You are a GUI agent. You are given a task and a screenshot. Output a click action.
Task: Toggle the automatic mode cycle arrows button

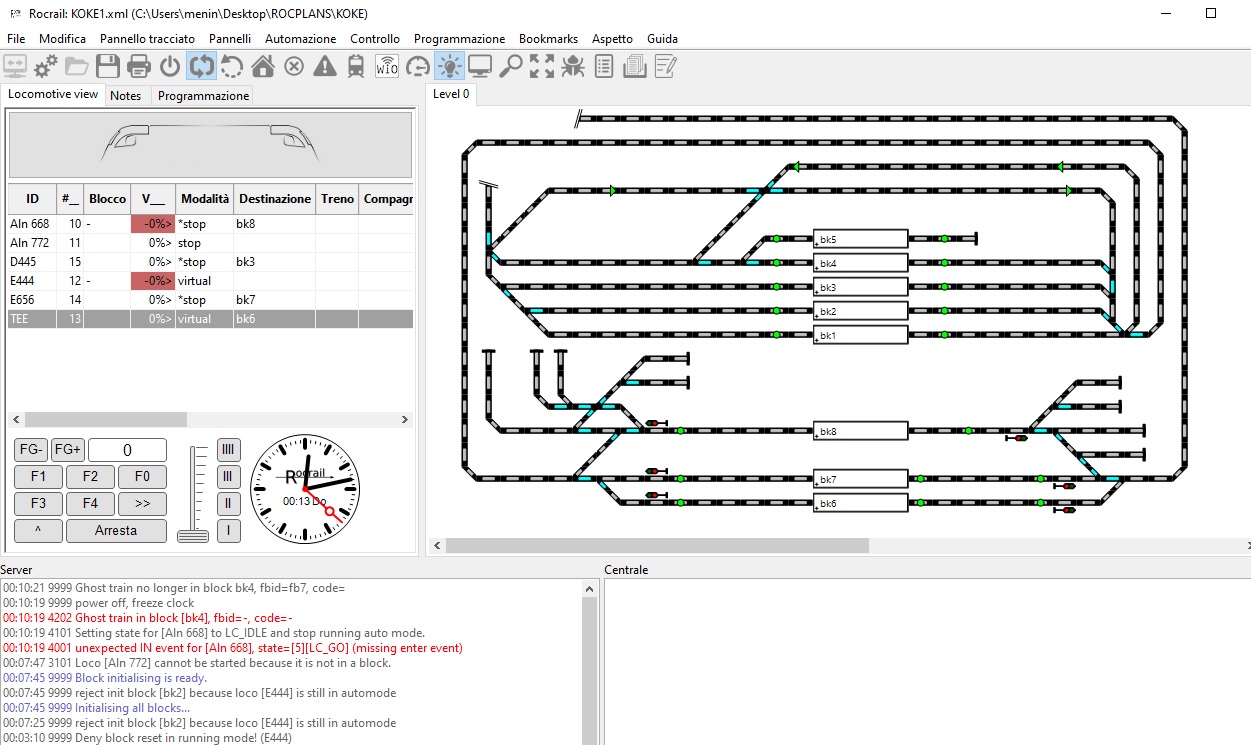(201, 67)
